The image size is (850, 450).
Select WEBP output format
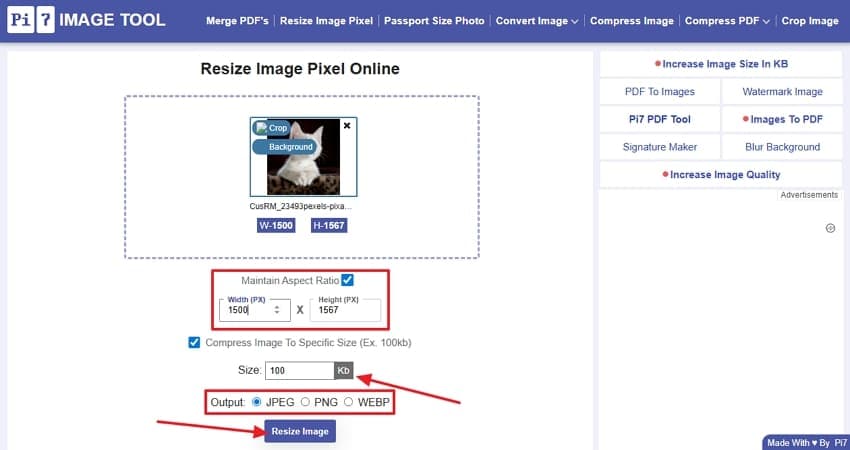(349, 402)
